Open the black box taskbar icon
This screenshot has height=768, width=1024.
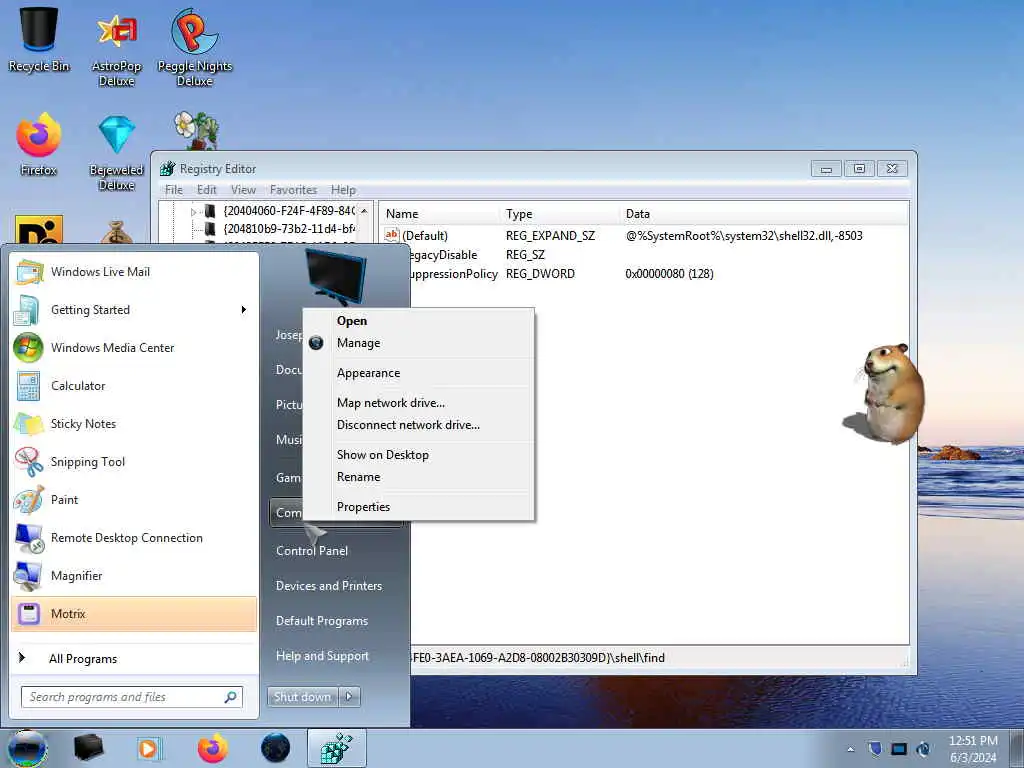coord(88,748)
